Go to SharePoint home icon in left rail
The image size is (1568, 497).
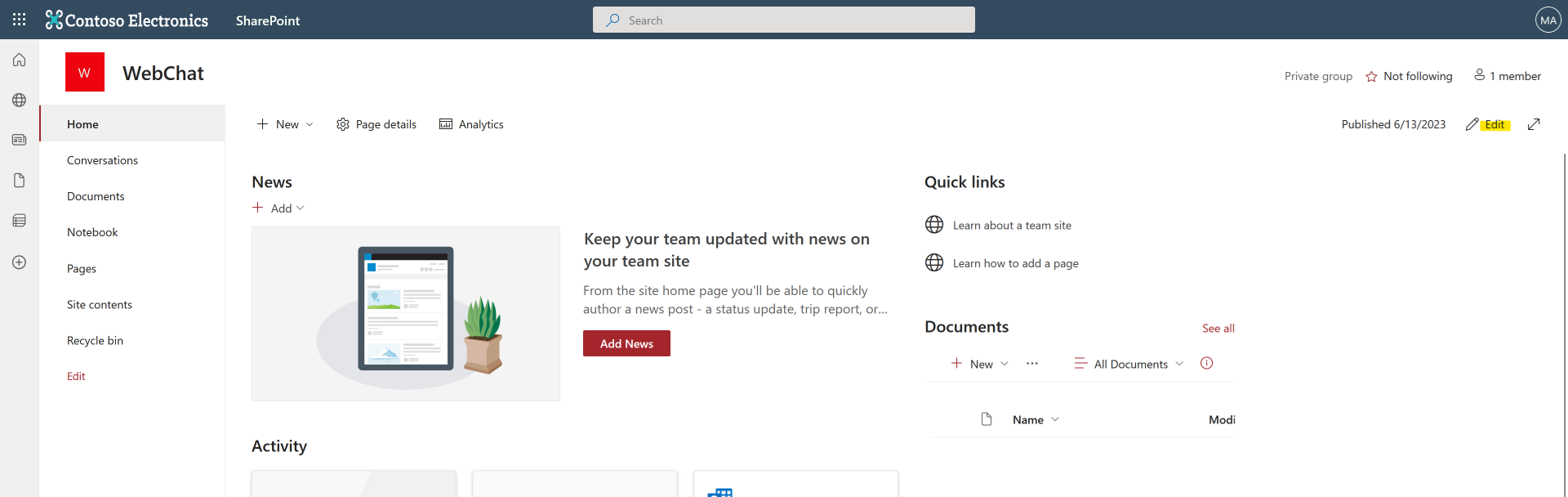(20, 60)
